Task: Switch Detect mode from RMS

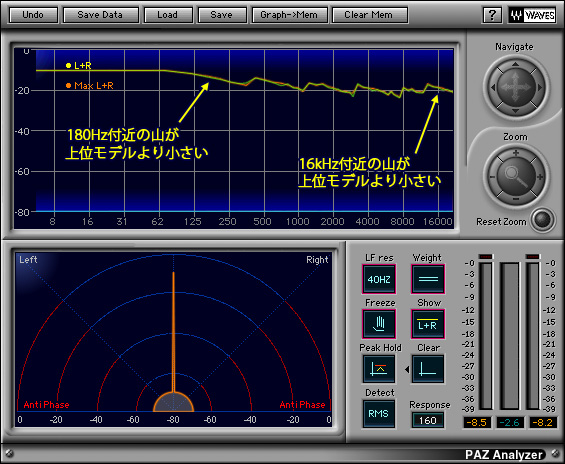Action: [379, 414]
